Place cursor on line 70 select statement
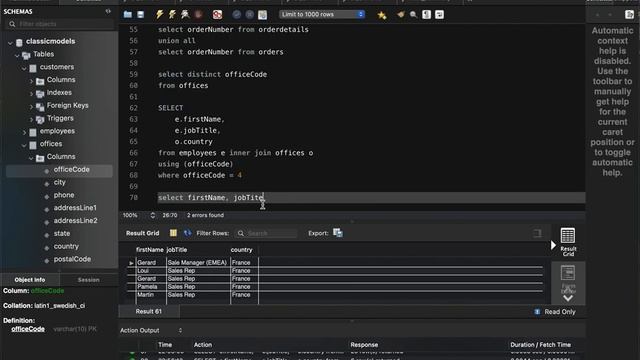Screen dimensions: 640x360 pyautogui.click(x=211, y=198)
